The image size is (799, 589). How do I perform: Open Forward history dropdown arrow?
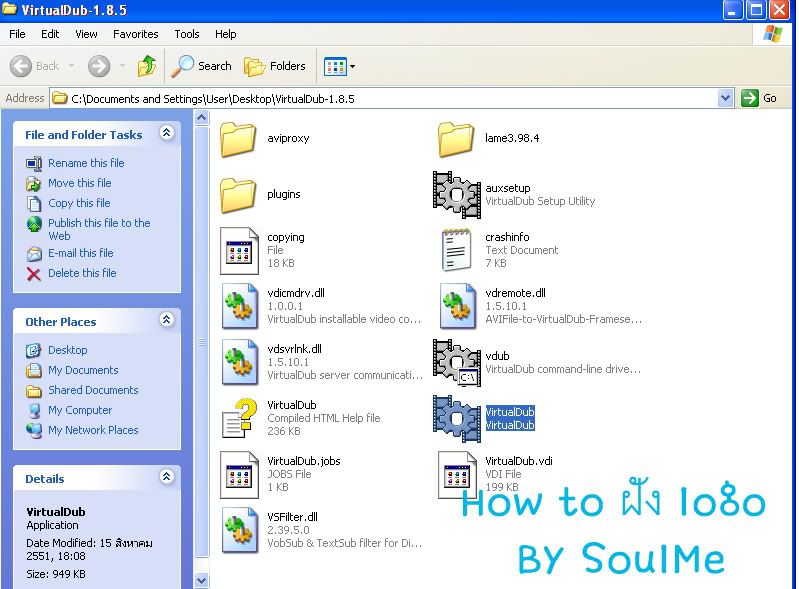(122, 66)
